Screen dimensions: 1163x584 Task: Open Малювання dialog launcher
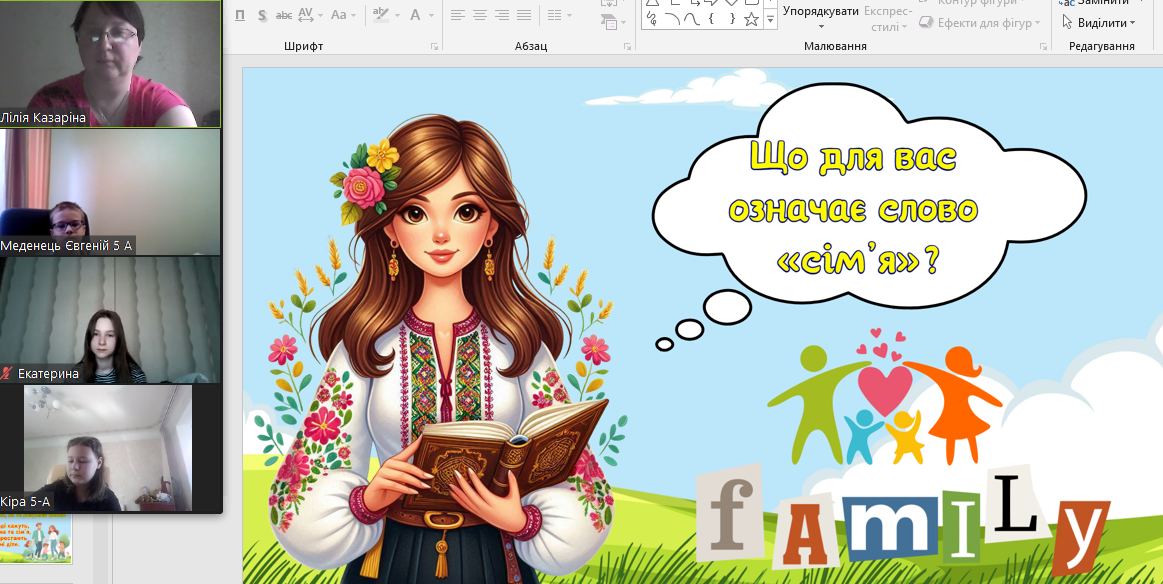1042,47
